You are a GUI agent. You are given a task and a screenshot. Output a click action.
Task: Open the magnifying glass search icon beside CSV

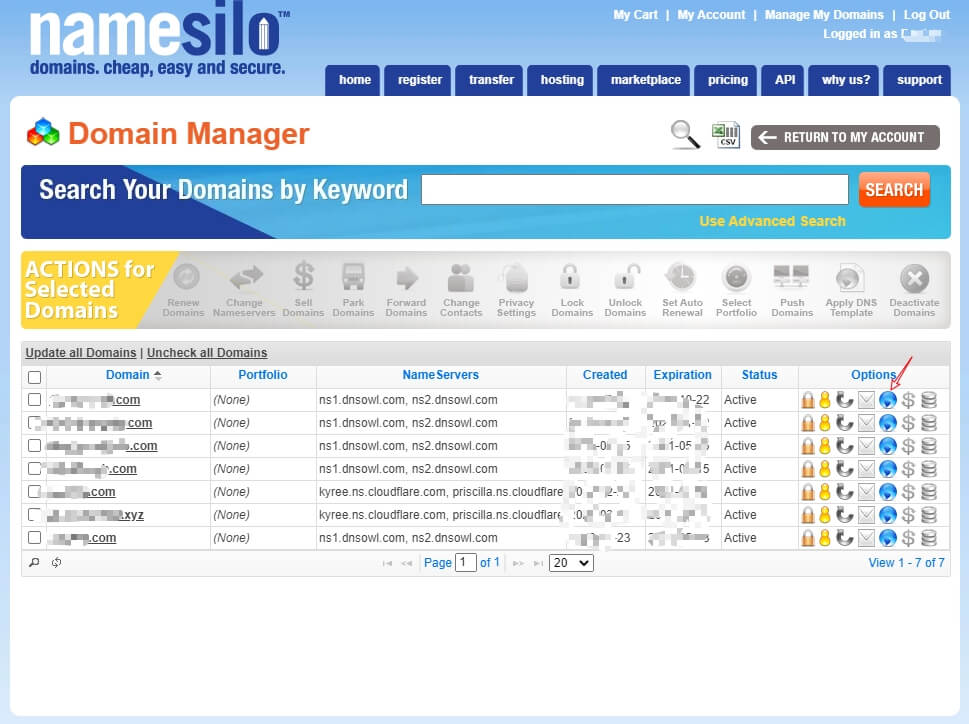click(x=685, y=134)
